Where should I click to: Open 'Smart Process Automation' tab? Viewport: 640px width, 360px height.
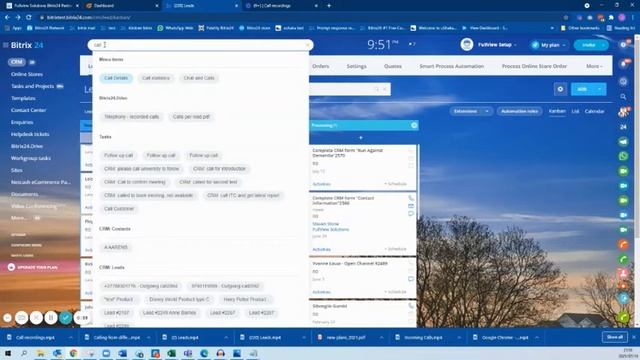[451, 66]
